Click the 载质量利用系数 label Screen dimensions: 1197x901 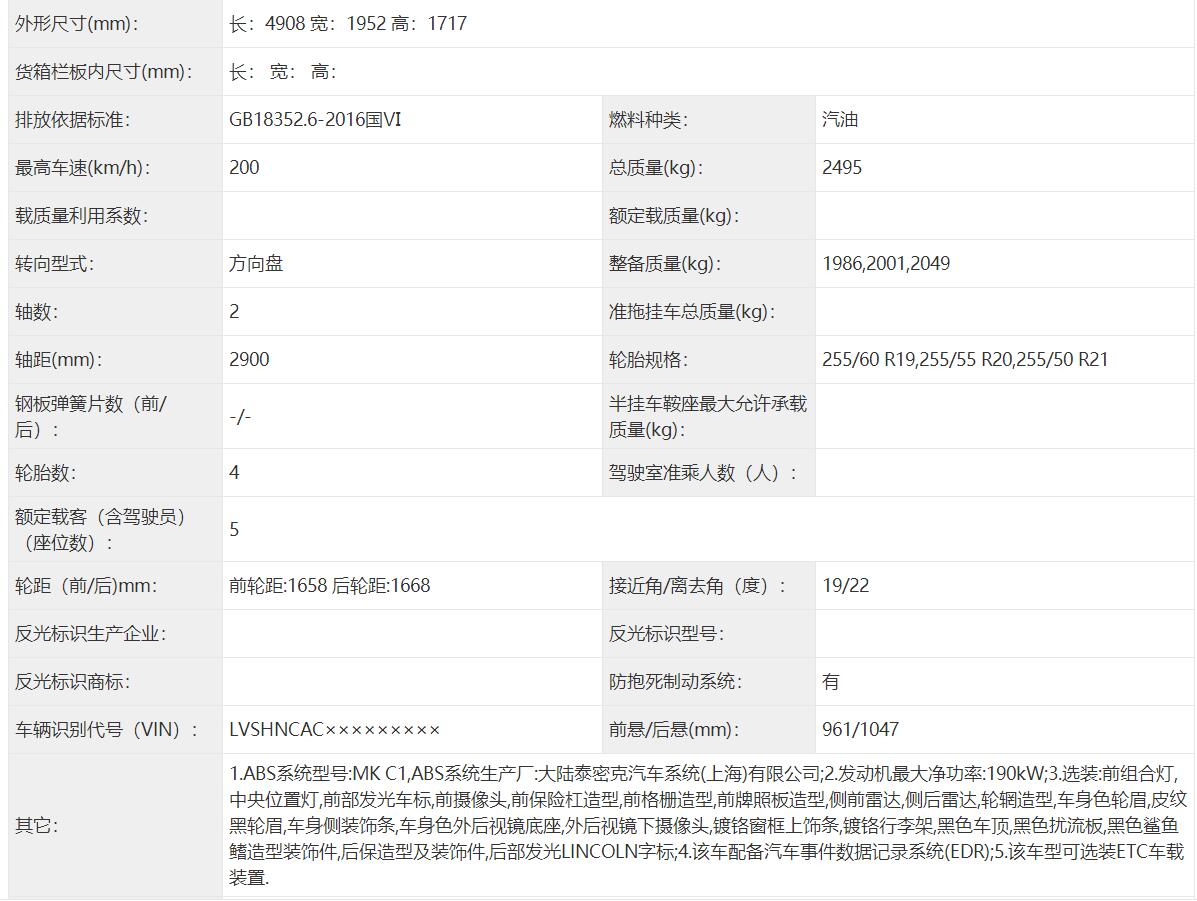tap(82, 216)
